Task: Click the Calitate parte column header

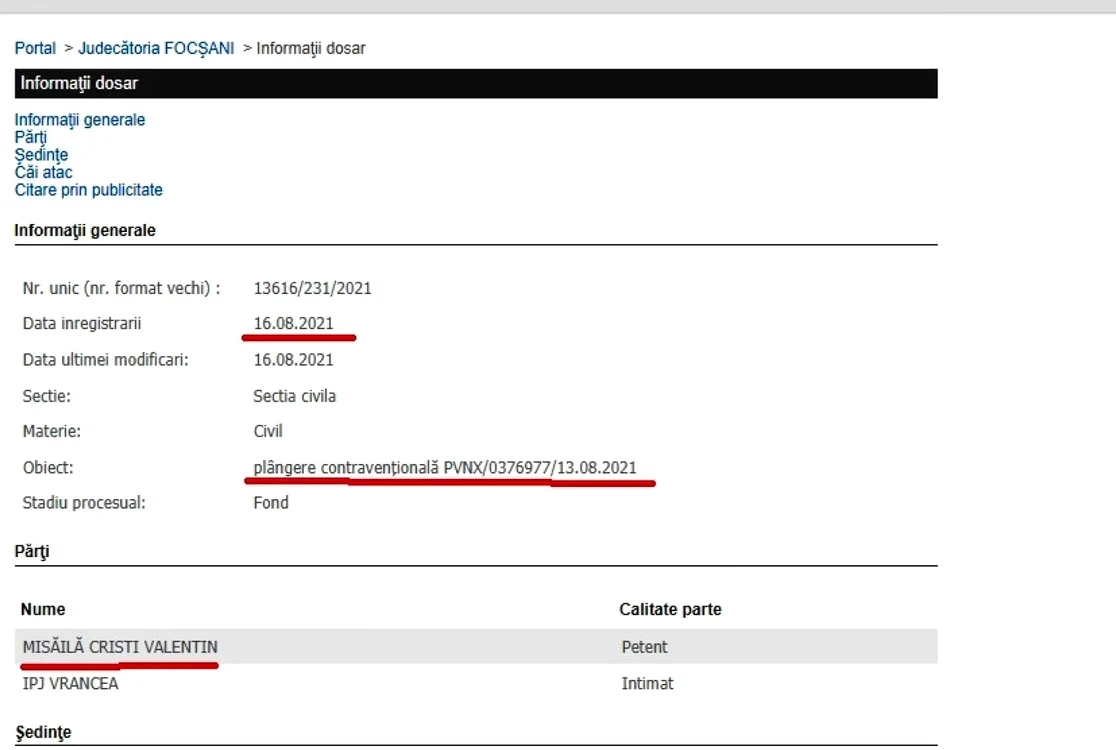Action: click(x=670, y=609)
